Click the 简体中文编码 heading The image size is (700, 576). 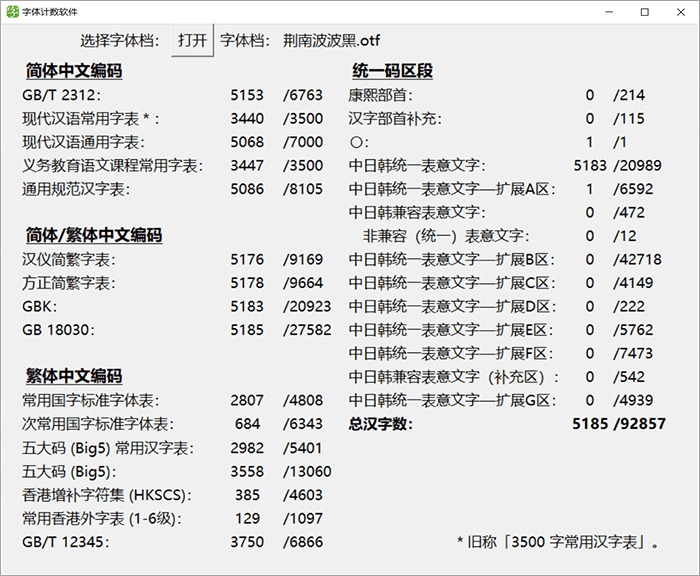[x=74, y=71]
